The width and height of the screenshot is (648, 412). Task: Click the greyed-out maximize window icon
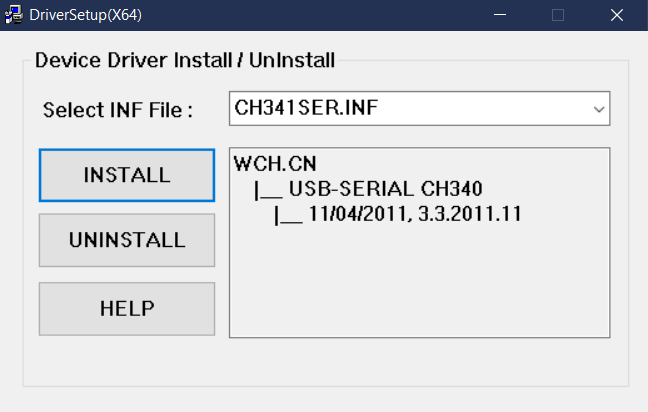click(558, 15)
